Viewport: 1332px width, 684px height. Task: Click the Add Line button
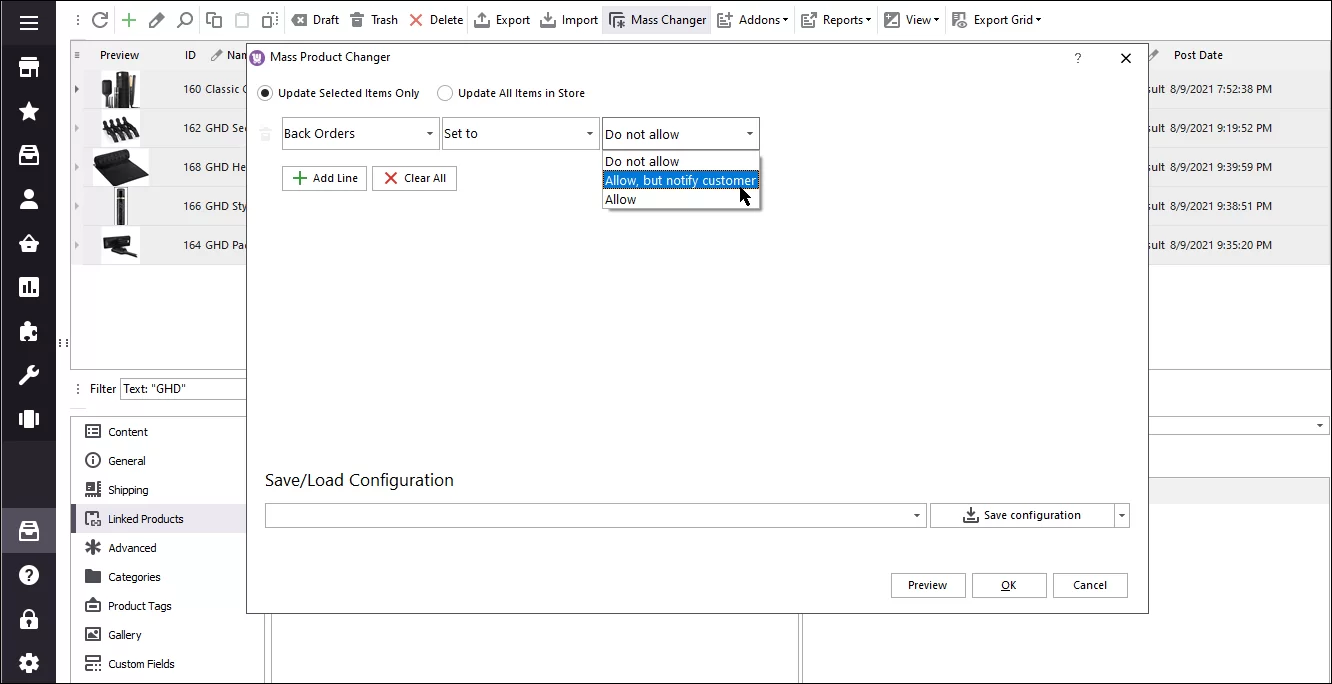[x=324, y=178]
